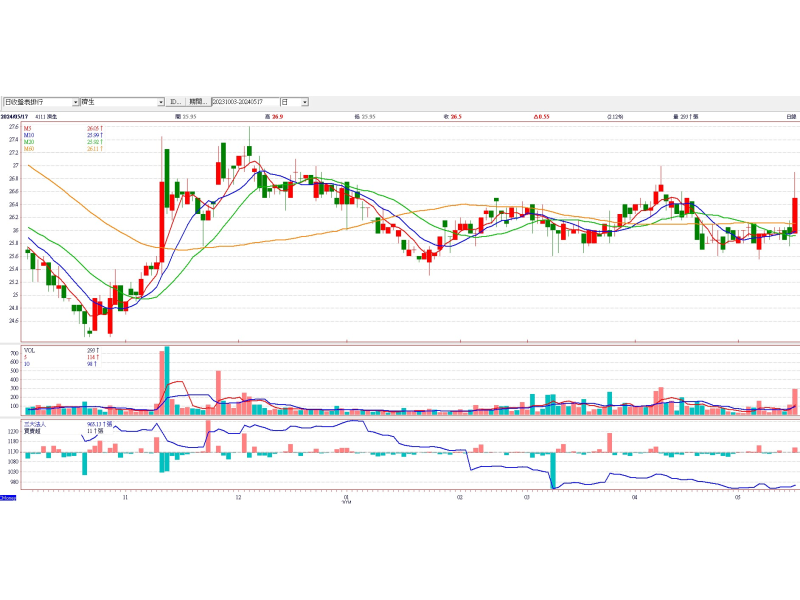The image size is (800, 600).
Task: Click the 三大法人 indicator label
Action: pos(36,423)
